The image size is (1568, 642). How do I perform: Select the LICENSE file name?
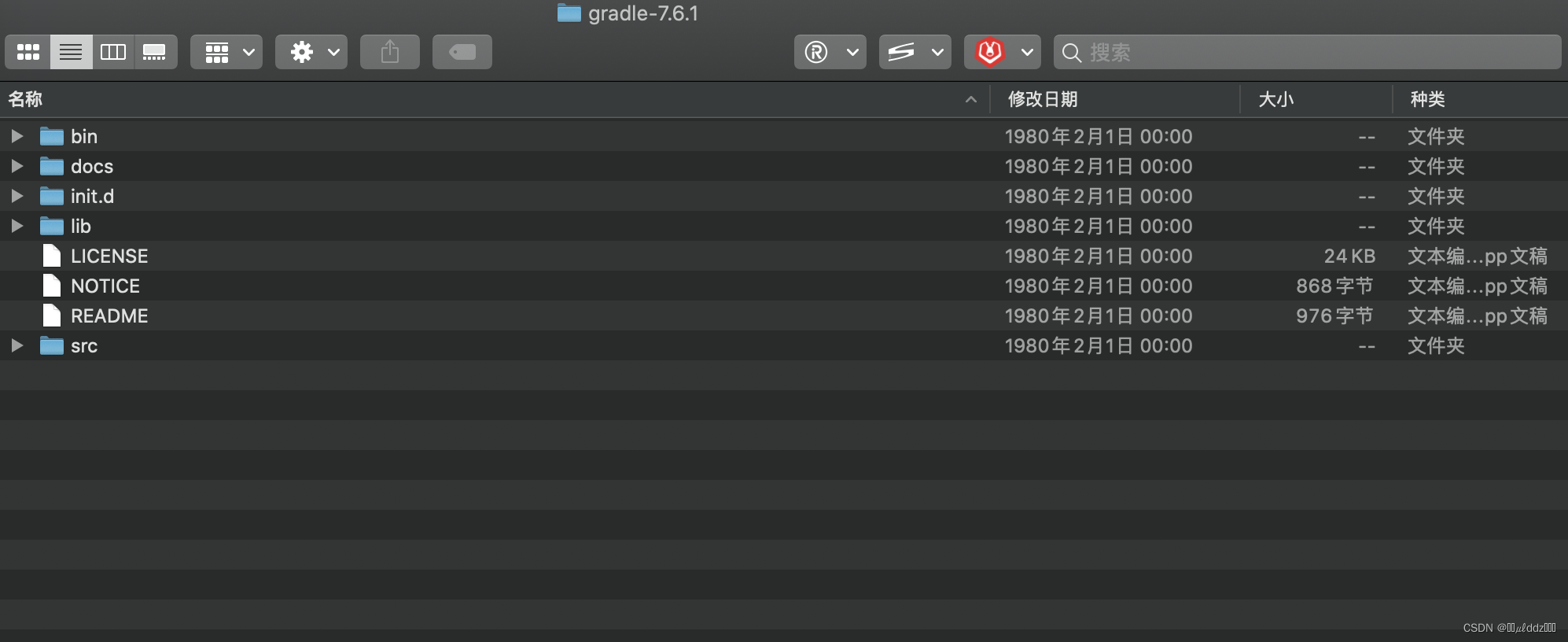tap(109, 256)
